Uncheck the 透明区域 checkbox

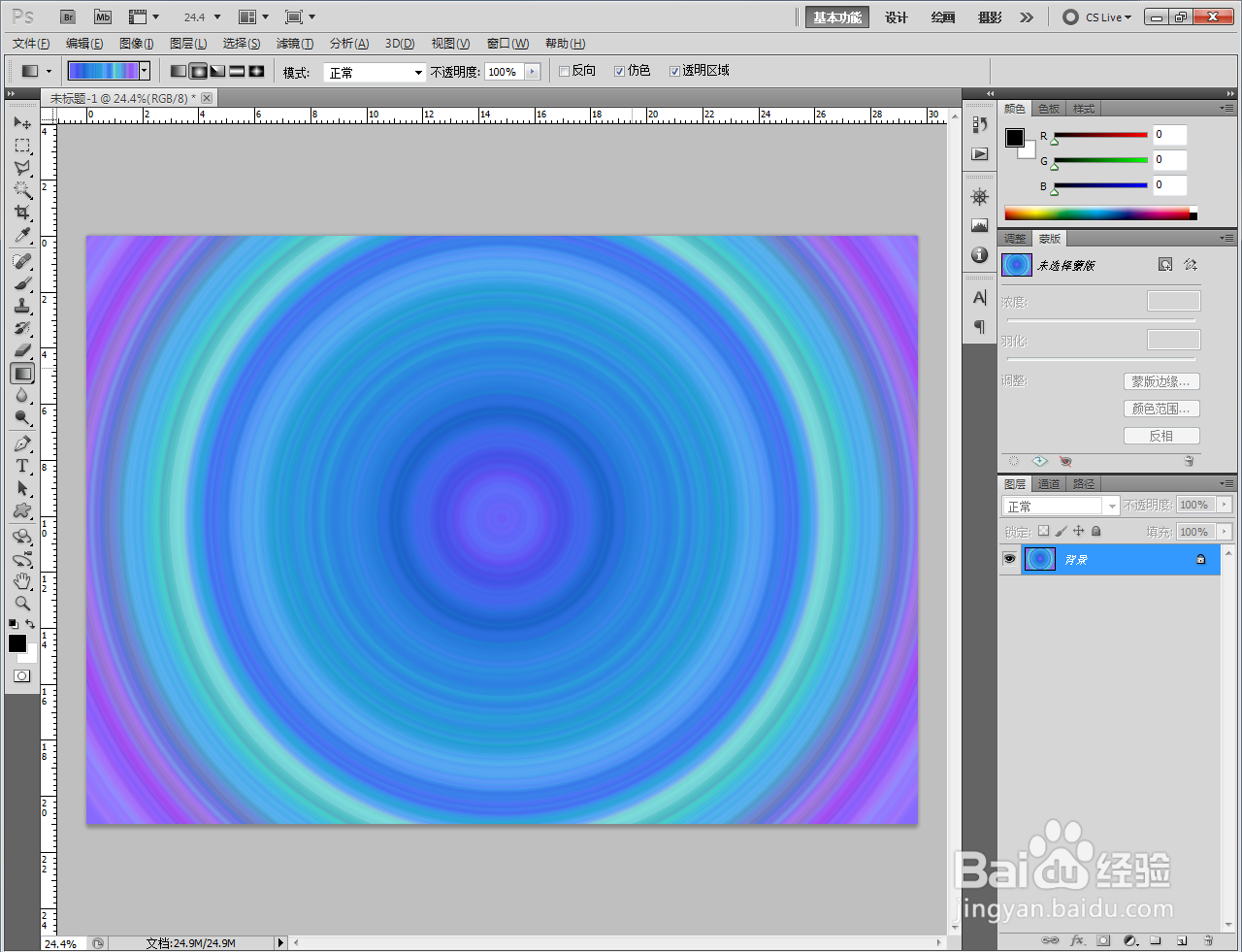pyautogui.click(x=674, y=71)
